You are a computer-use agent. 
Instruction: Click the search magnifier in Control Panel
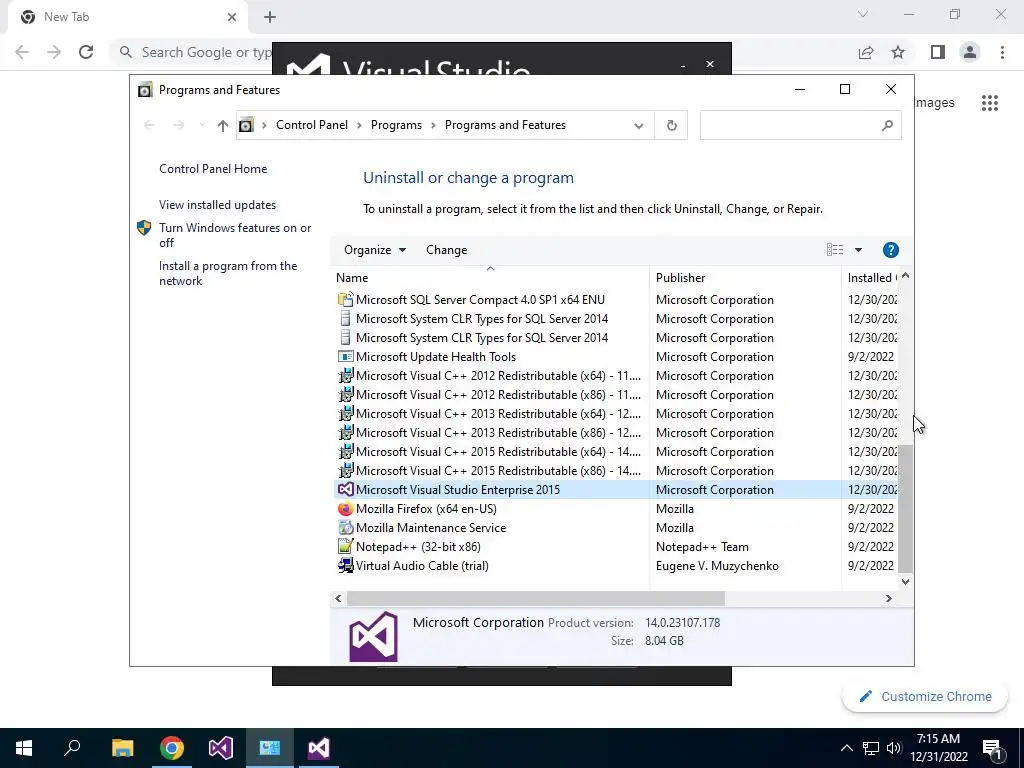pos(887,125)
